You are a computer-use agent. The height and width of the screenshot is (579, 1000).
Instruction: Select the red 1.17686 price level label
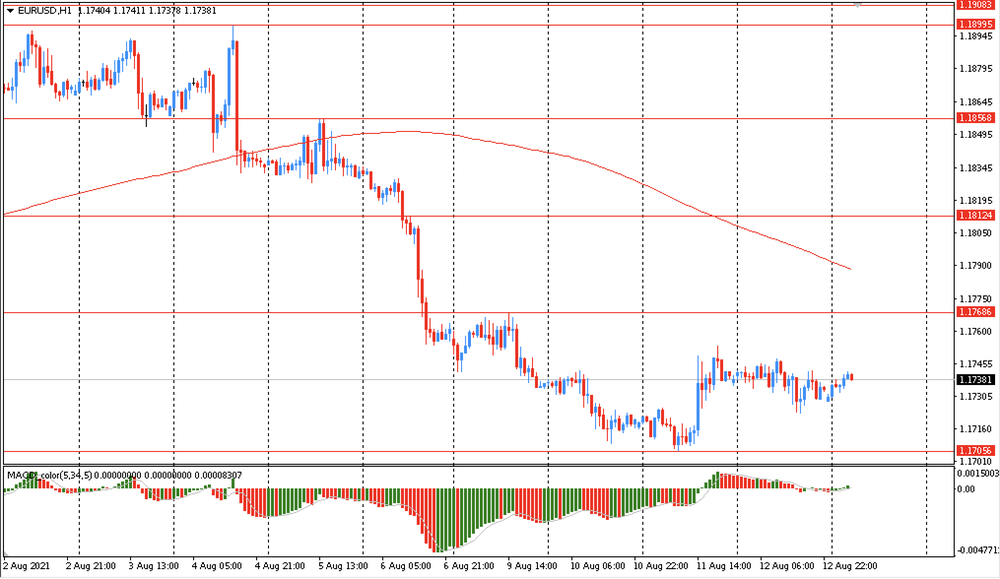pos(976,312)
